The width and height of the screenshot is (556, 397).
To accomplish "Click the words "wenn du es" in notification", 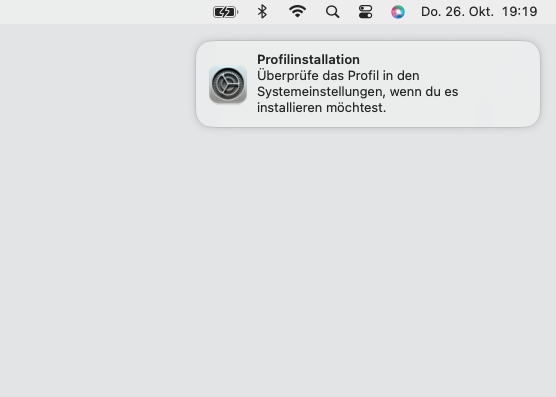I will (424, 92).
